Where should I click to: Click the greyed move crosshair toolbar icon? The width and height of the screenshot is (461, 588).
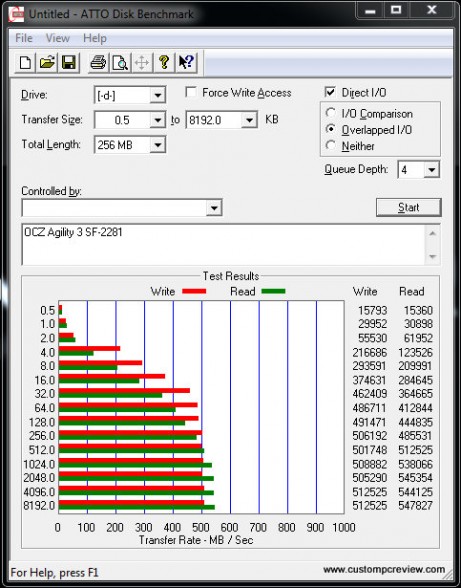tap(142, 62)
